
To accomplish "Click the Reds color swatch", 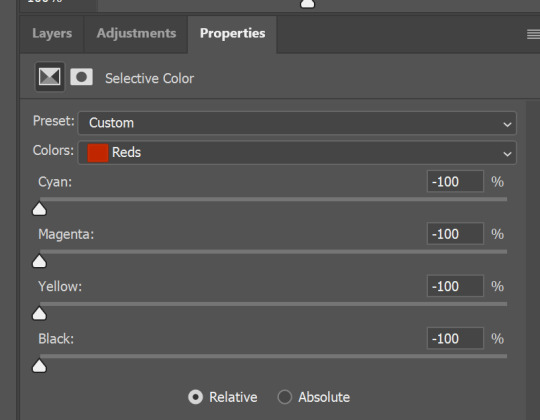I will pos(98,153).
